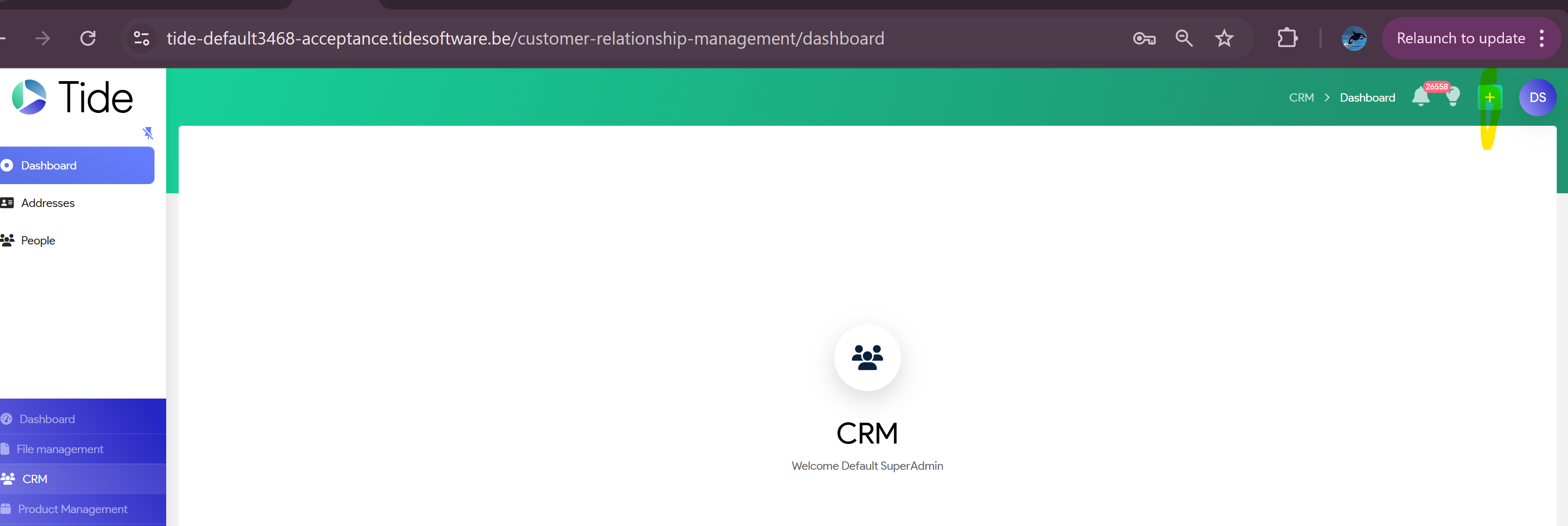
Task: Select Dashboard in the CRM sidebar
Action: click(x=49, y=166)
